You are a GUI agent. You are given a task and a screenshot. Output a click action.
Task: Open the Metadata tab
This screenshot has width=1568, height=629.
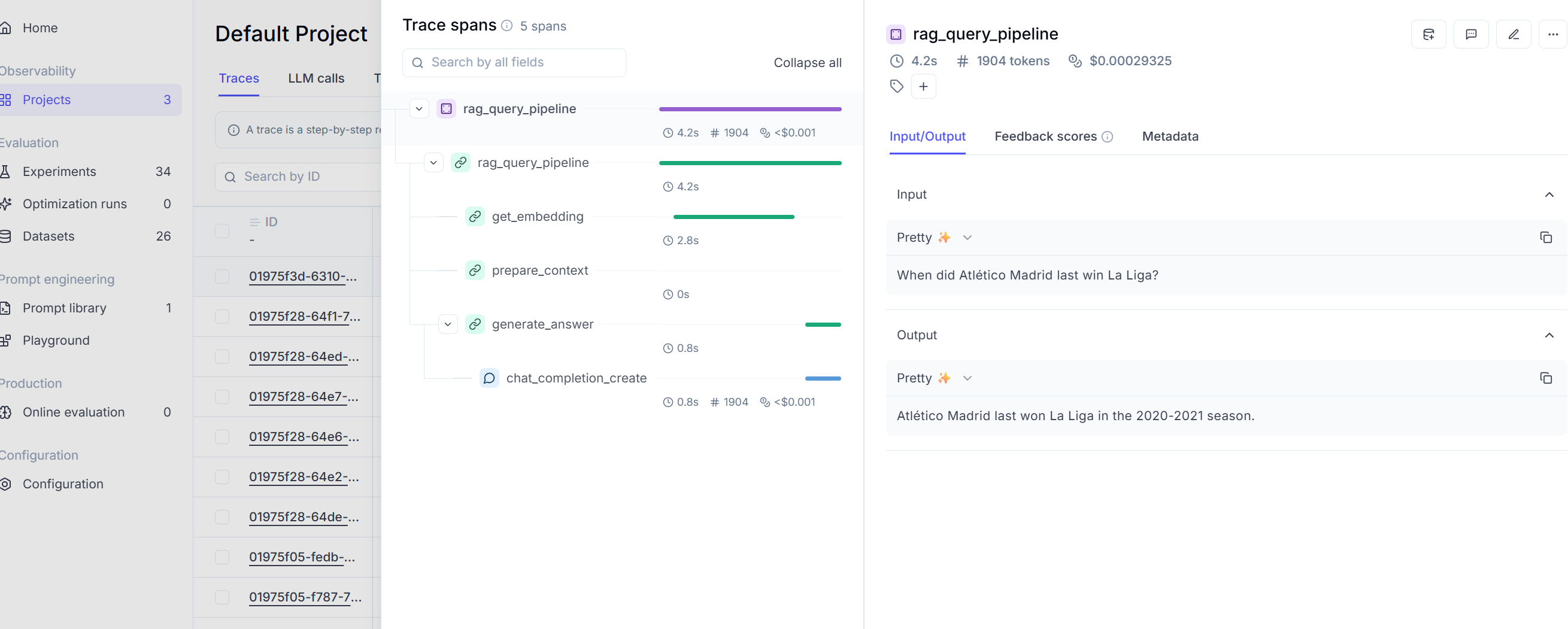click(1170, 136)
